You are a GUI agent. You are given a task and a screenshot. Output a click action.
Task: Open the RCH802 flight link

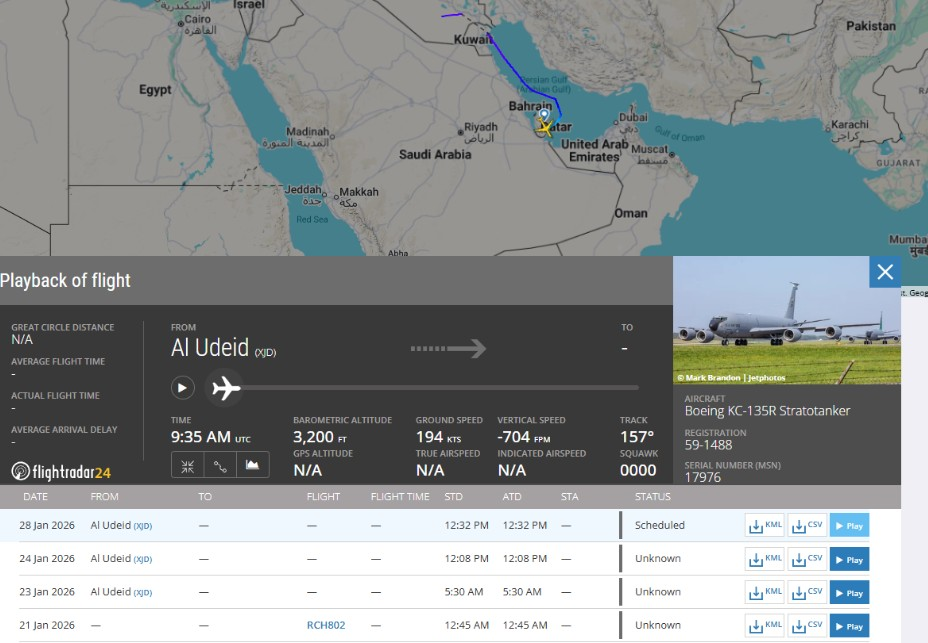click(326, 625)
